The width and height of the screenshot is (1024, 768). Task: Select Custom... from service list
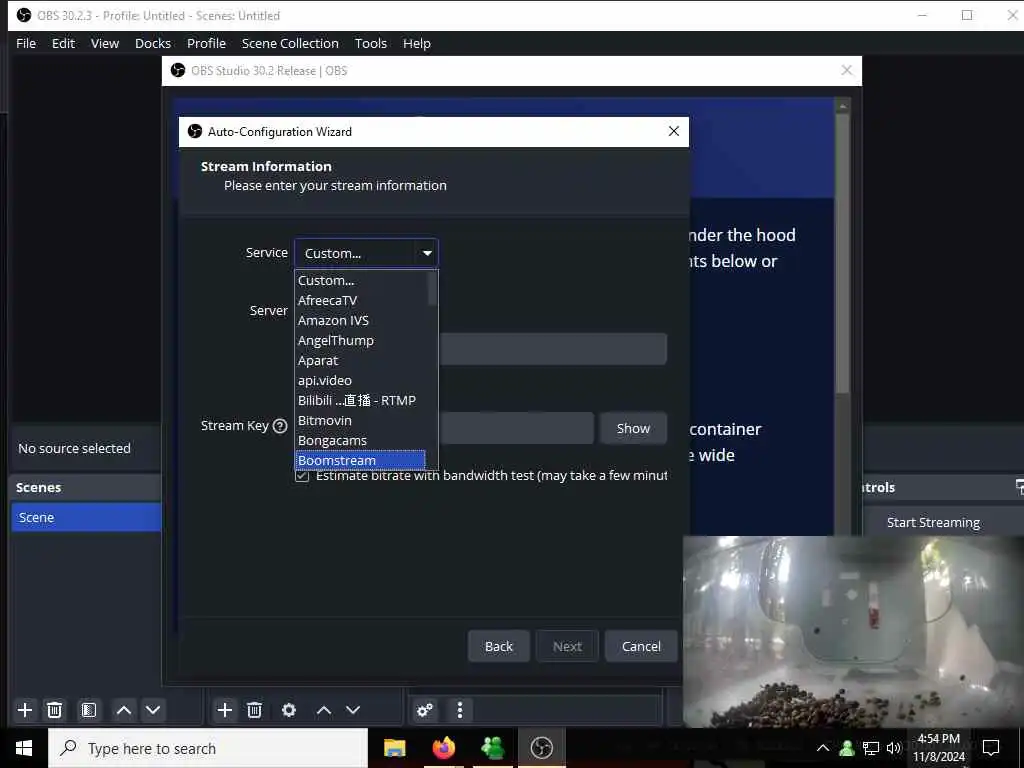pos(360,280)
